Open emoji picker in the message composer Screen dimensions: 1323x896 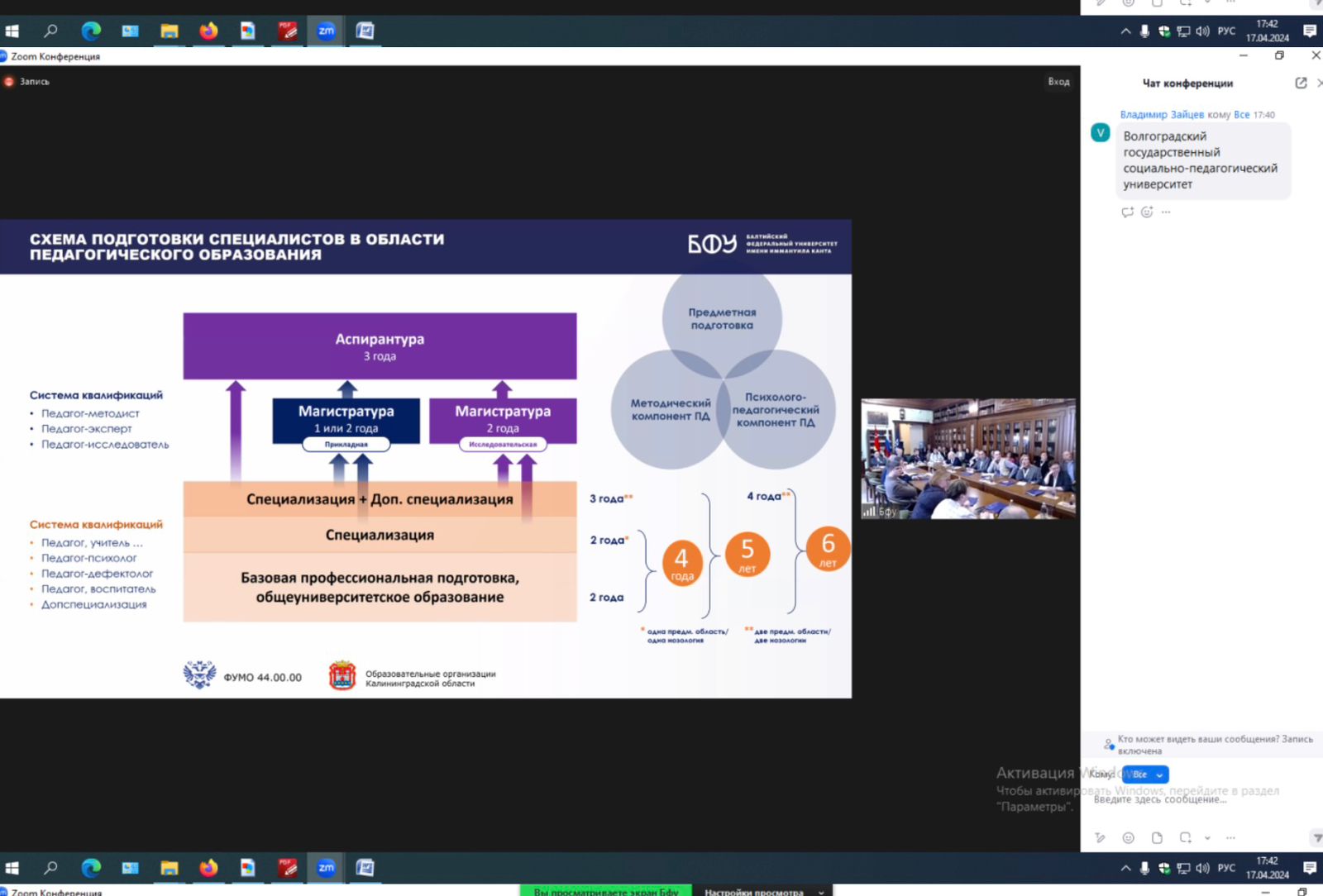(1128, 837)
